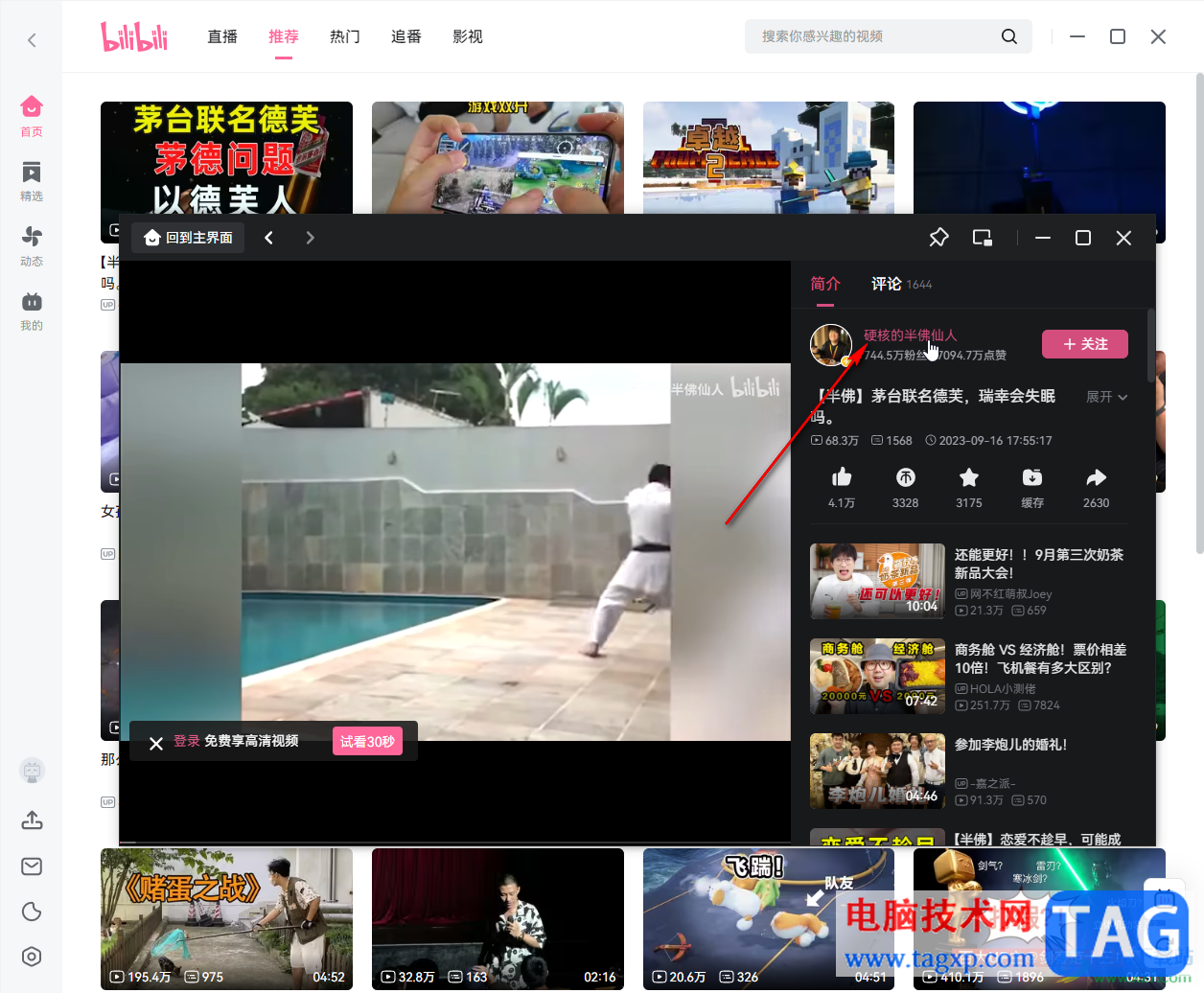Click the upload icon in left sidebar
Screen dimensions: 1204x993
pos(32,820)
